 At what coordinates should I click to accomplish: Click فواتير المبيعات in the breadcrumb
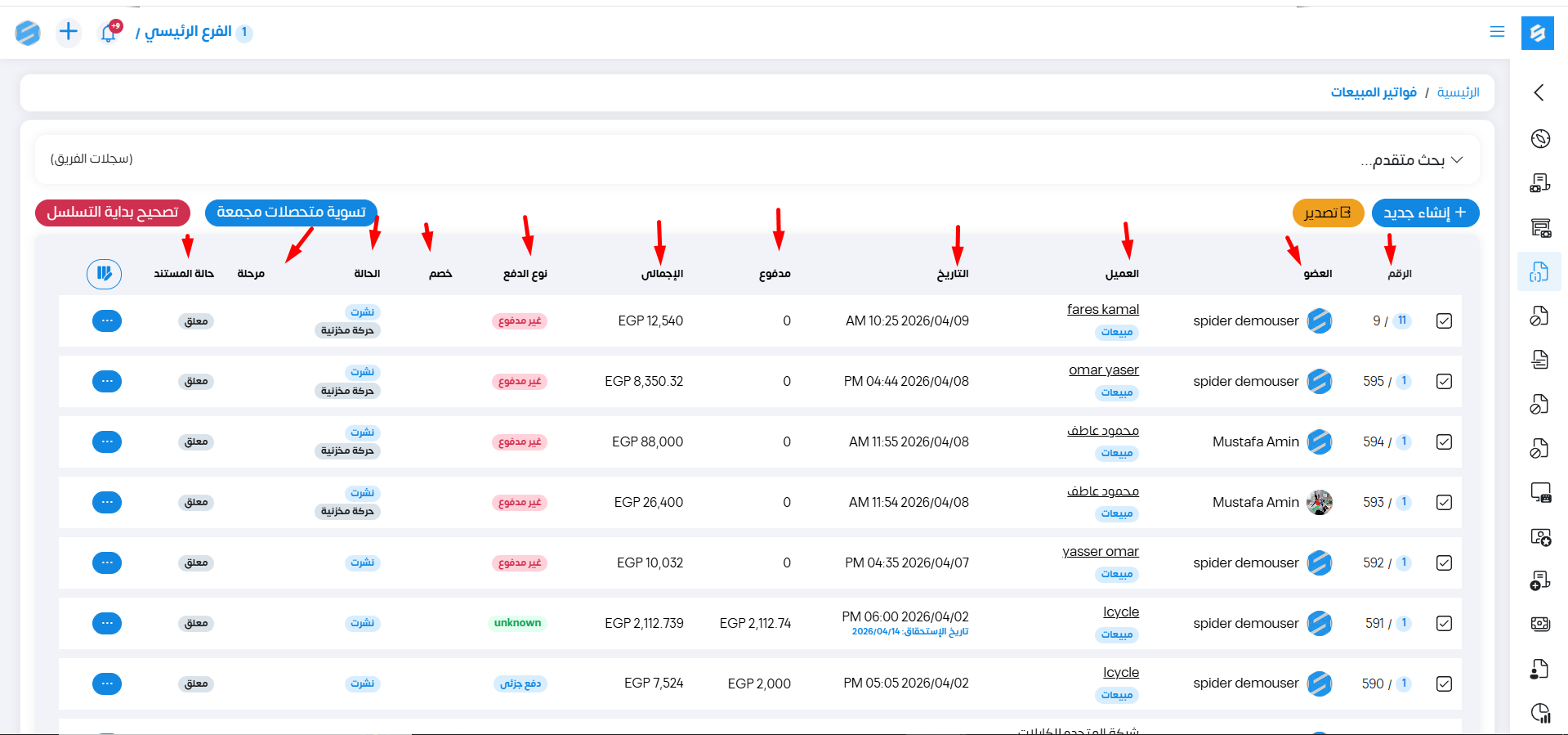(x=1374, y=92)
